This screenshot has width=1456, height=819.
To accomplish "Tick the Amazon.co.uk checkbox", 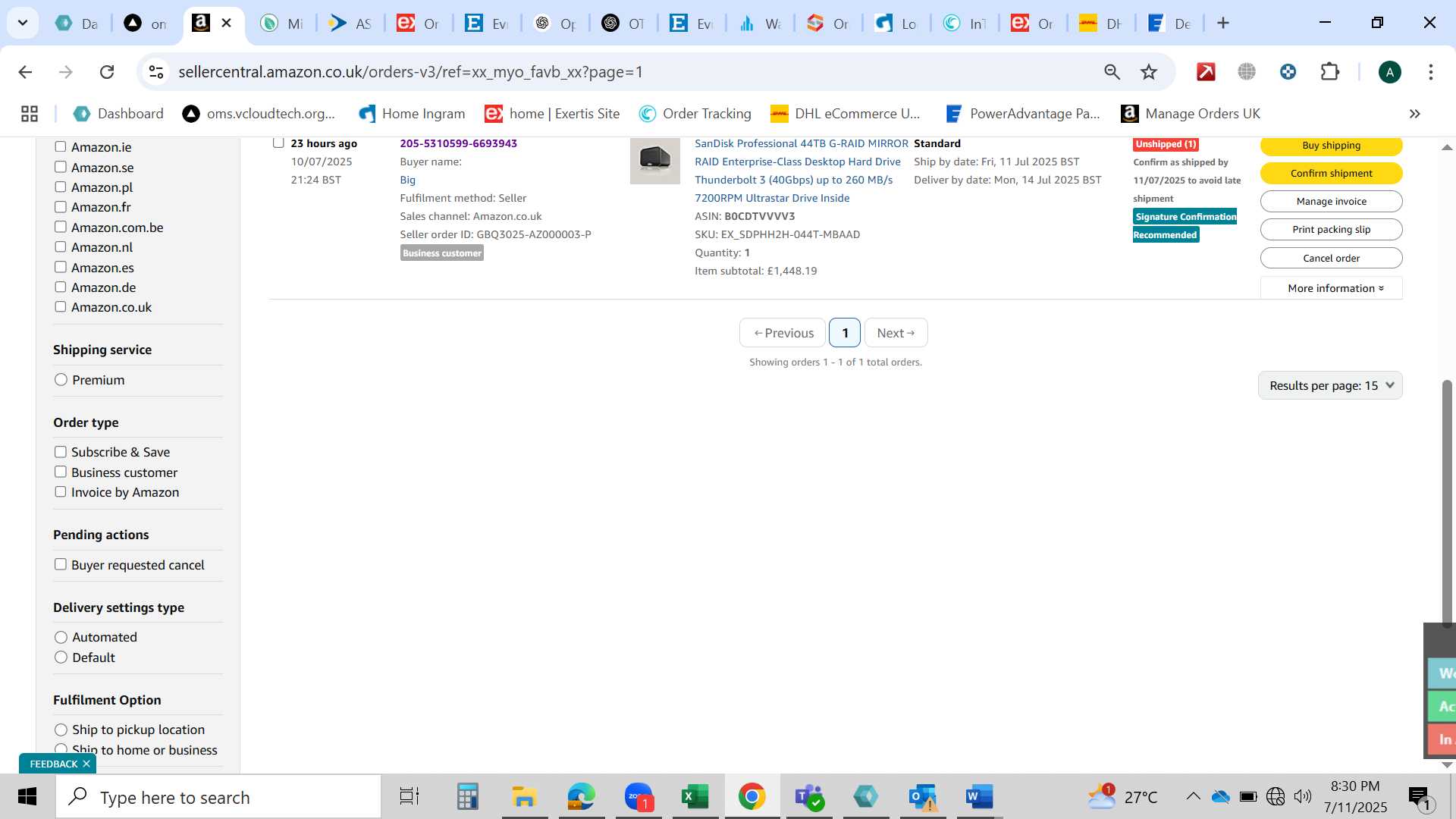I will click(x=61, y=306).
